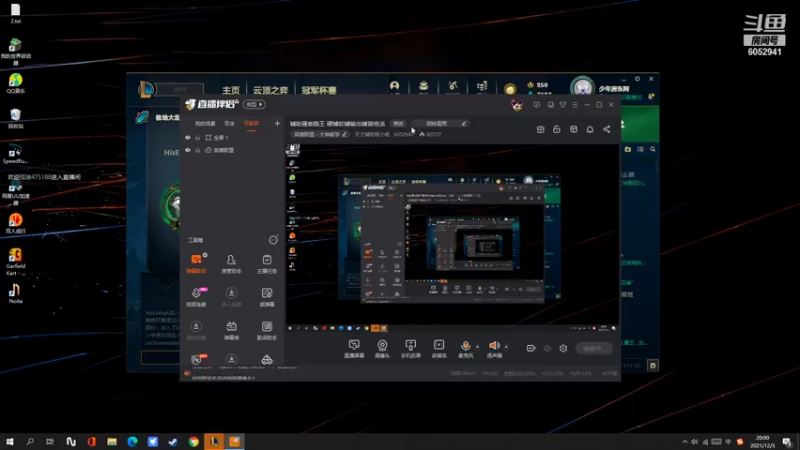Open the 主播任务 tool
Image resolution: width=800 pixels, height=450 pixels.
point(267,264)
